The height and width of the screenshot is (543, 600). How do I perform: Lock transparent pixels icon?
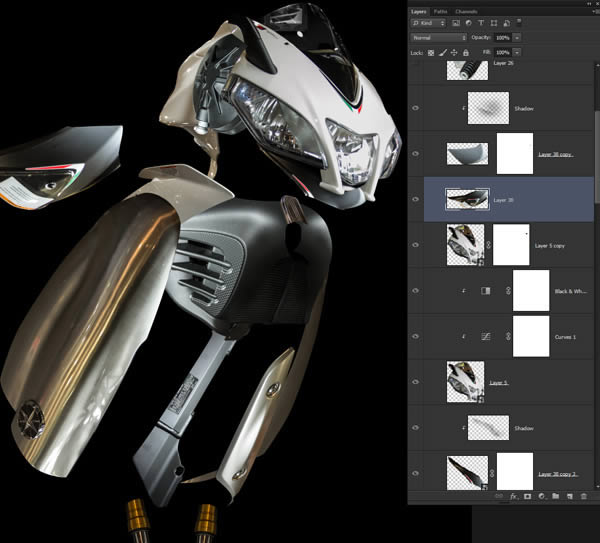431,53
